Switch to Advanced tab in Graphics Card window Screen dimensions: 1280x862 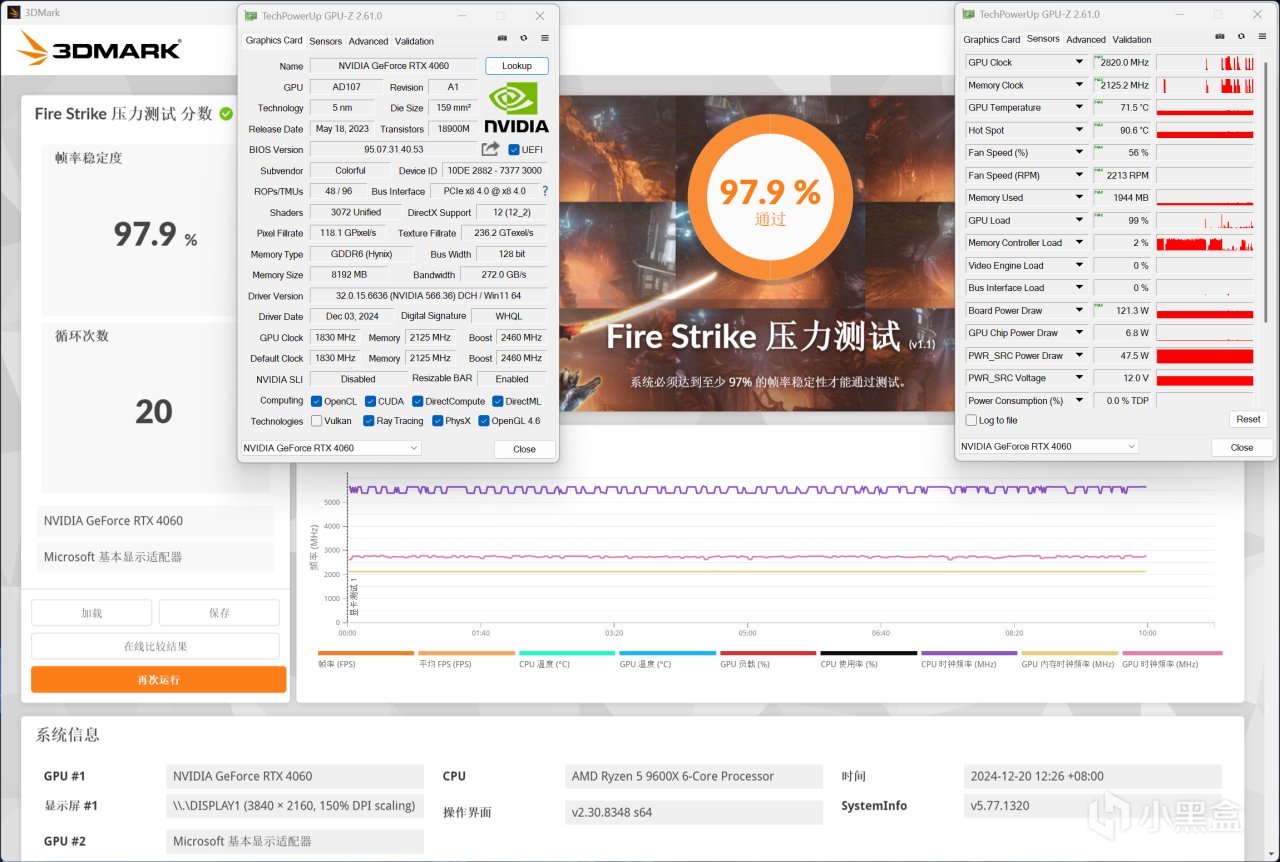(x=368, y=41)
